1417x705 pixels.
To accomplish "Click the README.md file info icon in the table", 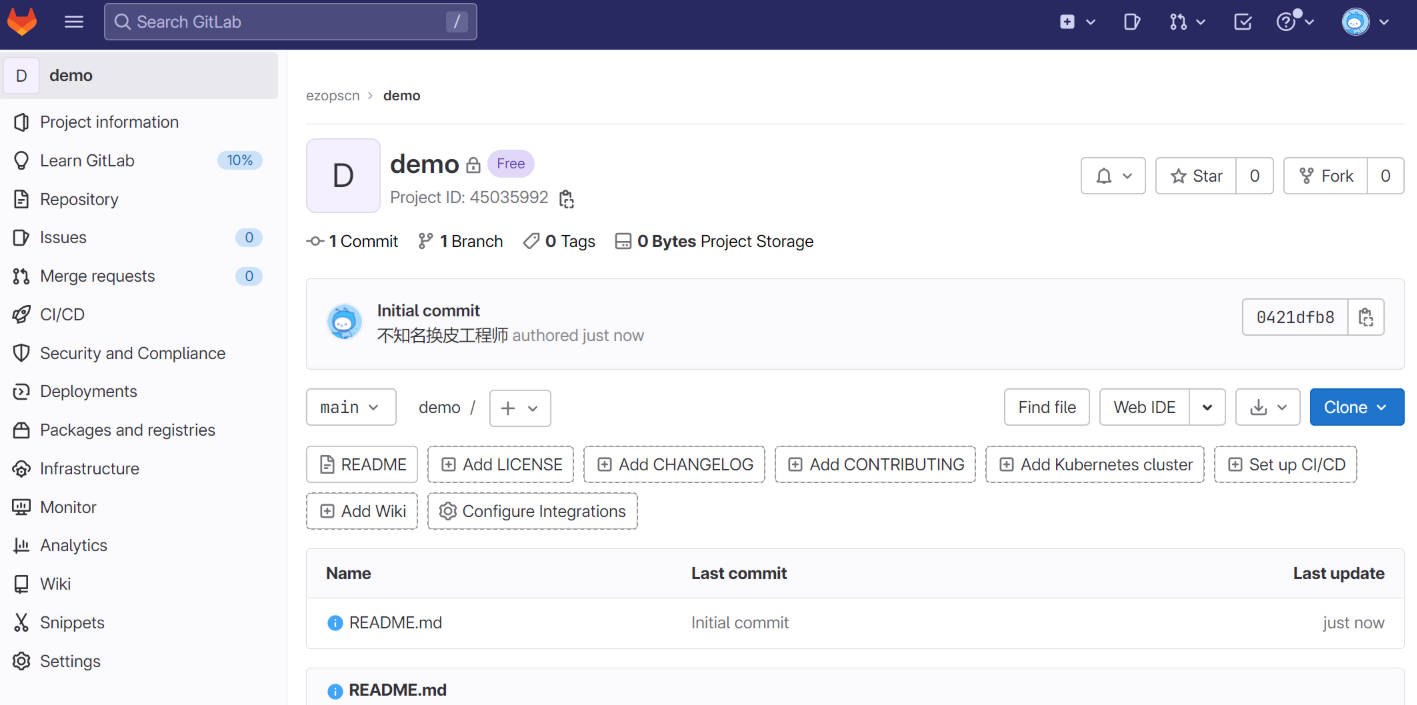I will point(335,623).
